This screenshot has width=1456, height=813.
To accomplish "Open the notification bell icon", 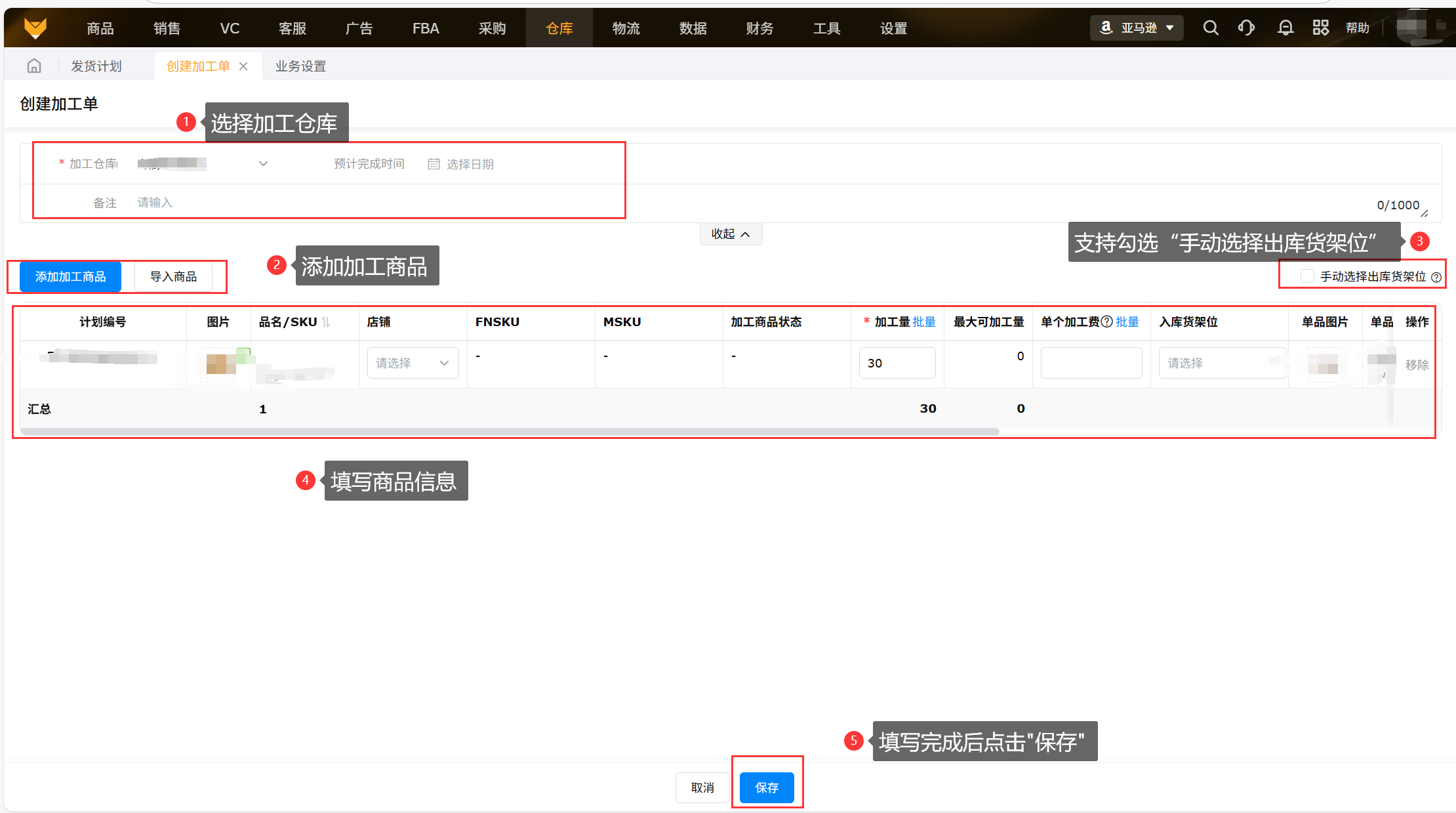I will pyautogui.click(x=1285, y=28).
